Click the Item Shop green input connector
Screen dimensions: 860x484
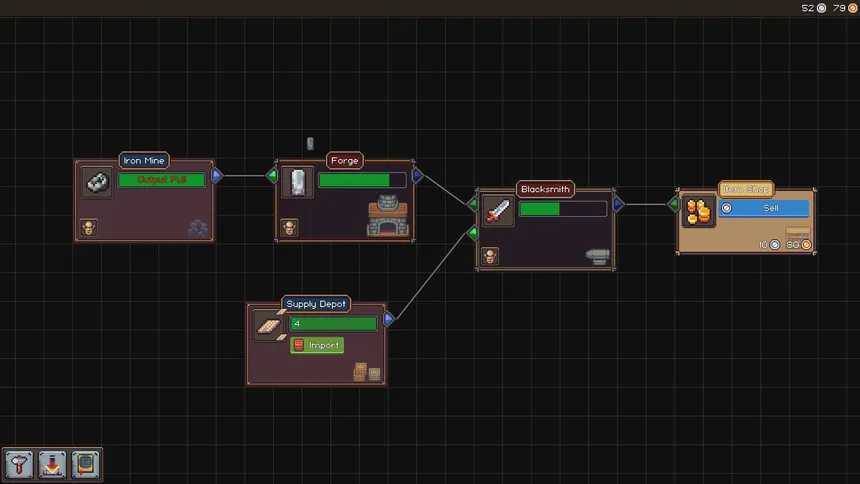tap(673, 204)
